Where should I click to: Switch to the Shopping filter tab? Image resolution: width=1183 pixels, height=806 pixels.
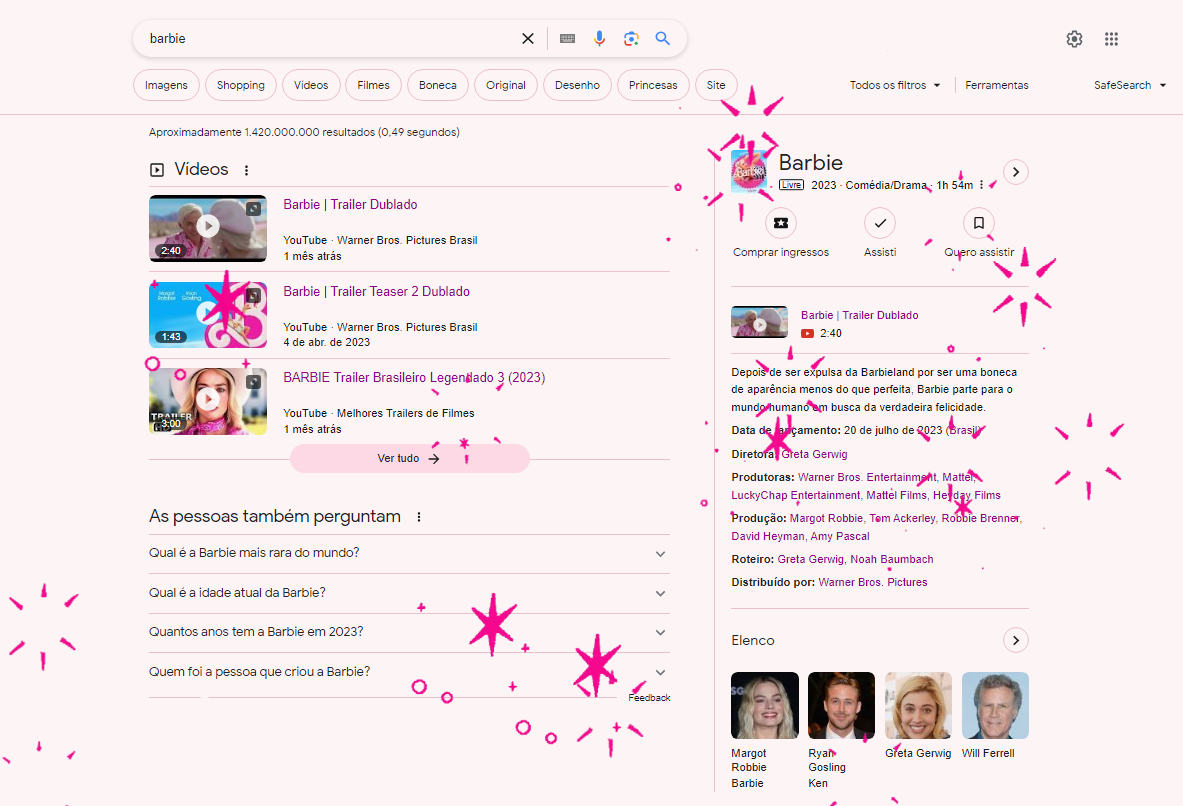(241, 85)
